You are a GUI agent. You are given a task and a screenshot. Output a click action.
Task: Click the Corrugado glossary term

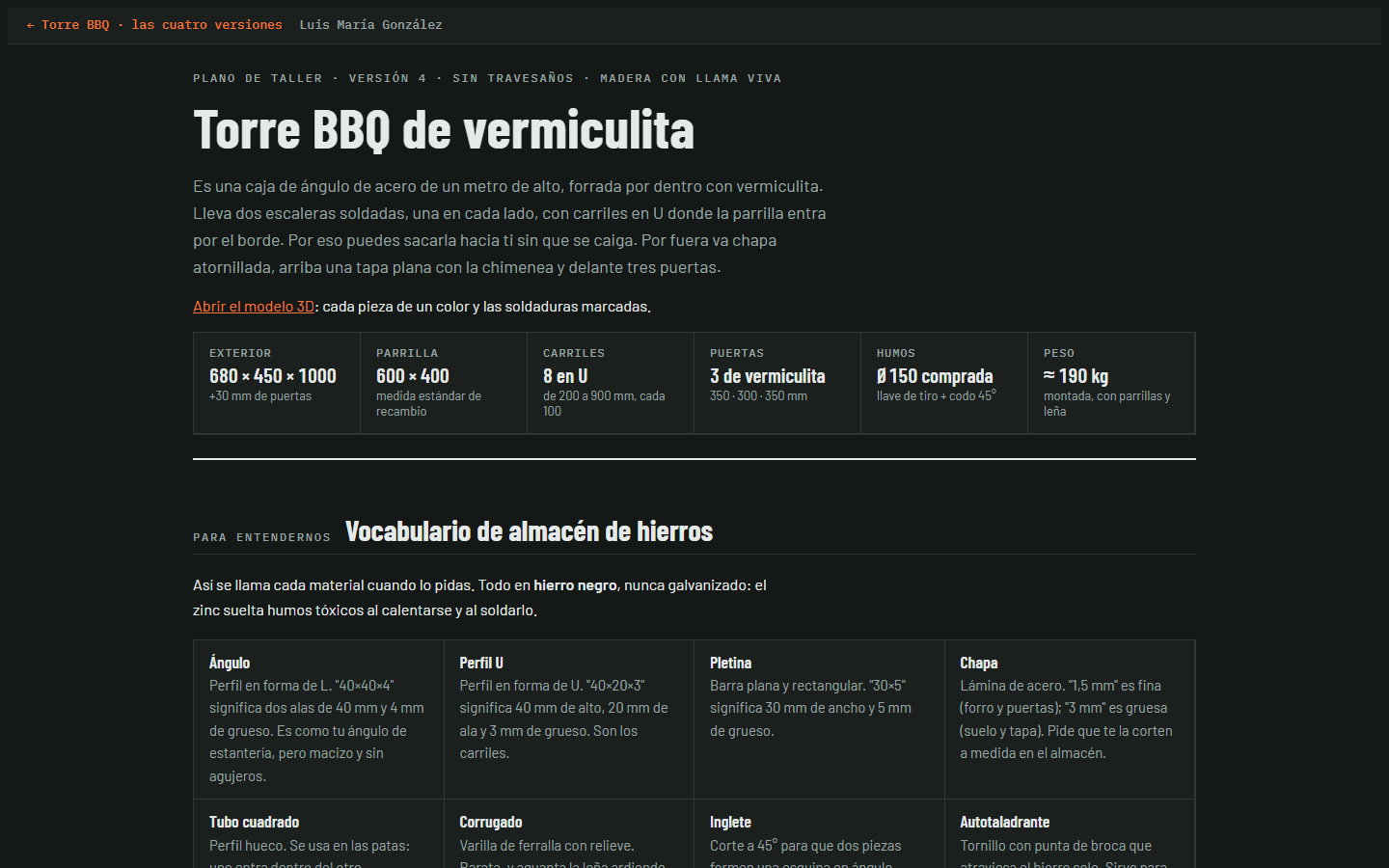coord(491,822)
